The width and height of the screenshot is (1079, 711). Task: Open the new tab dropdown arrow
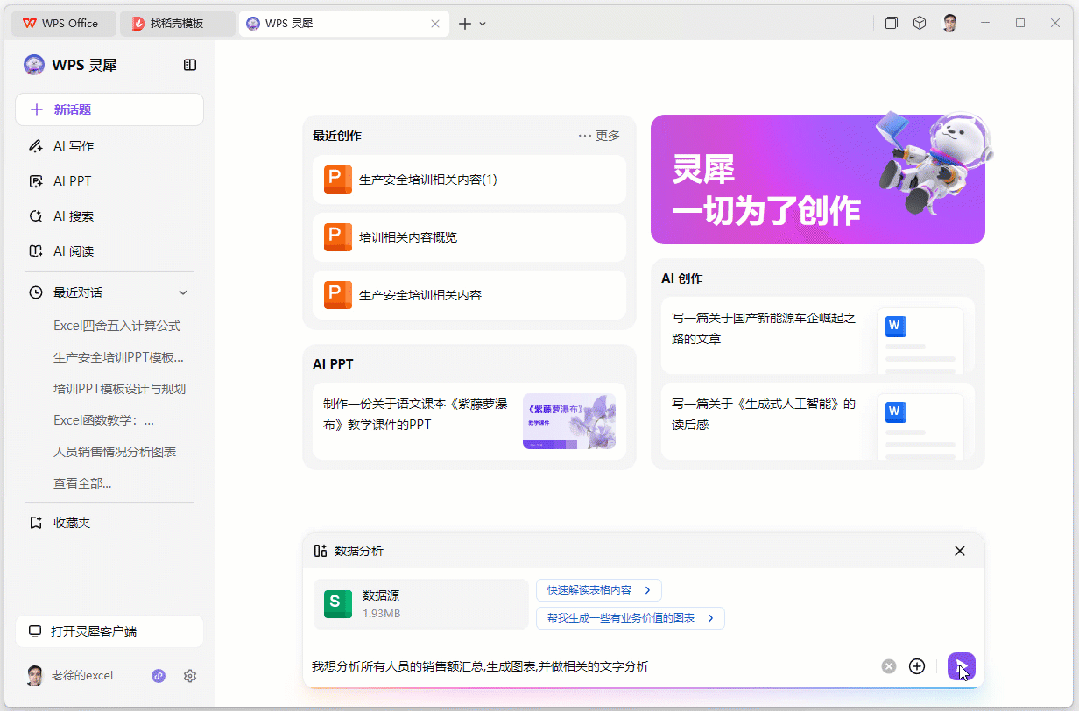(482, 23)
